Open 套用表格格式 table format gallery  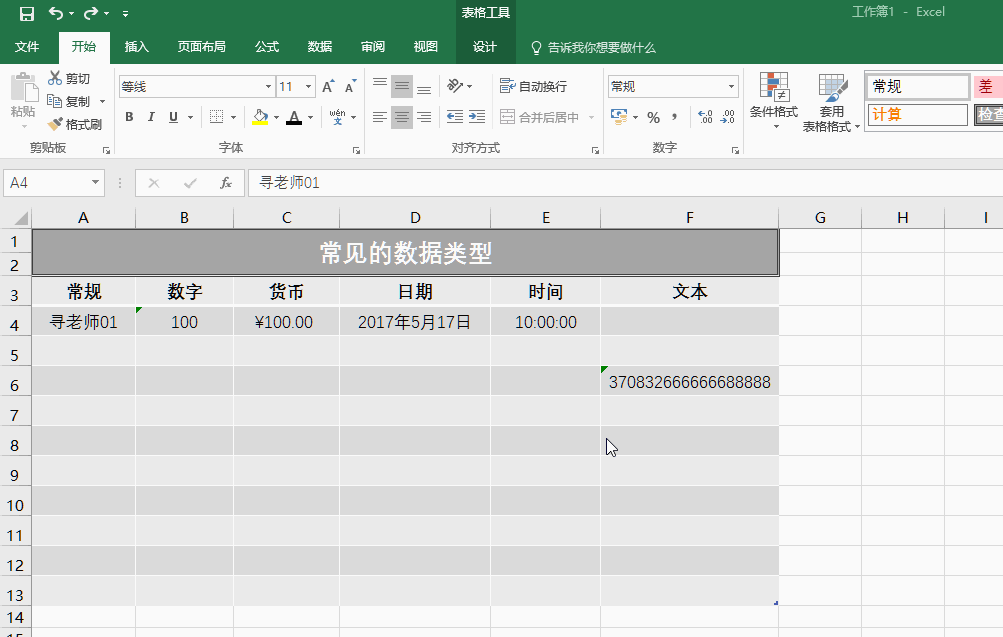point(832,102)
